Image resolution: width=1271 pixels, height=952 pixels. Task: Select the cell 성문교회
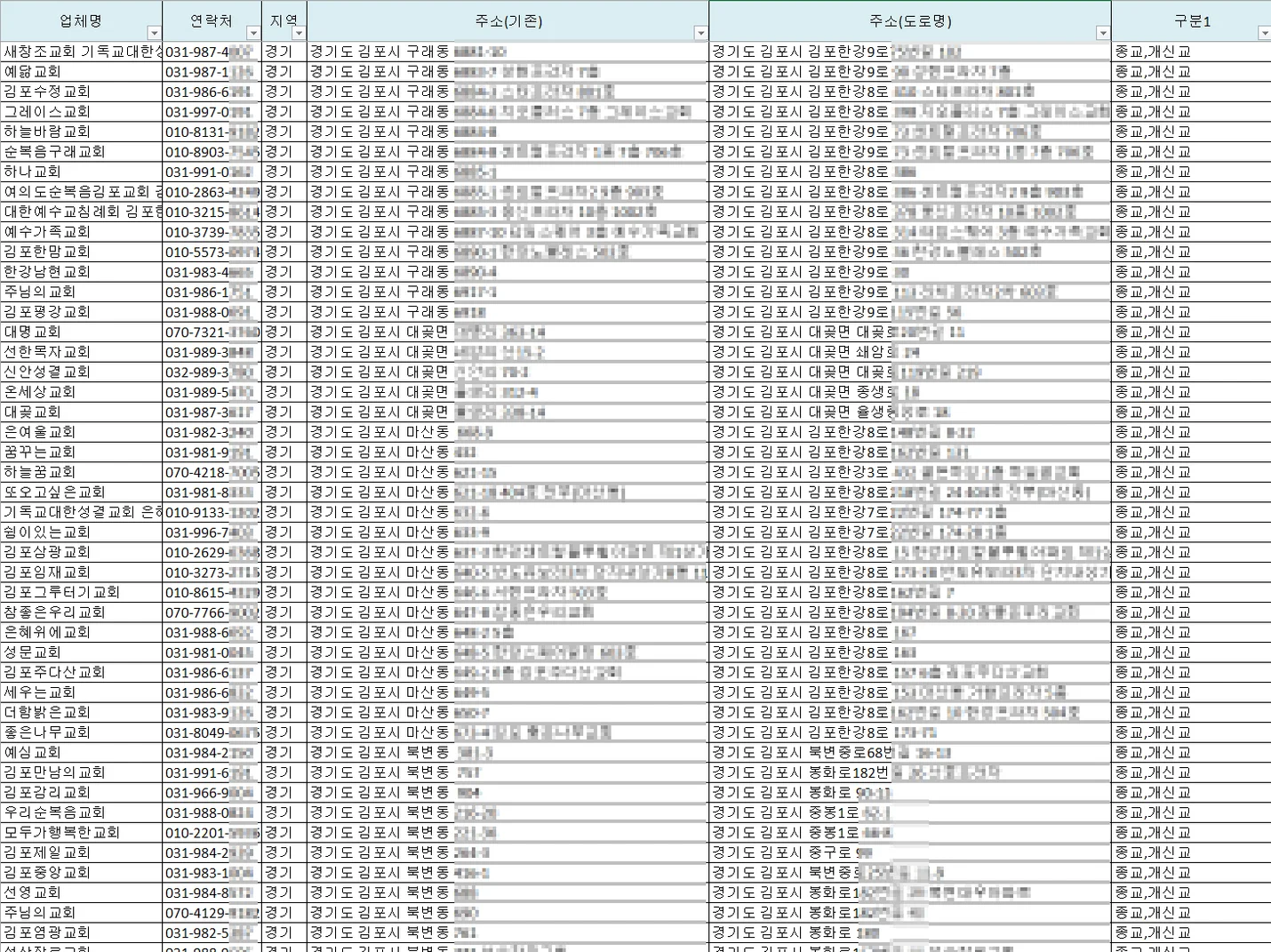coord(82,652)
